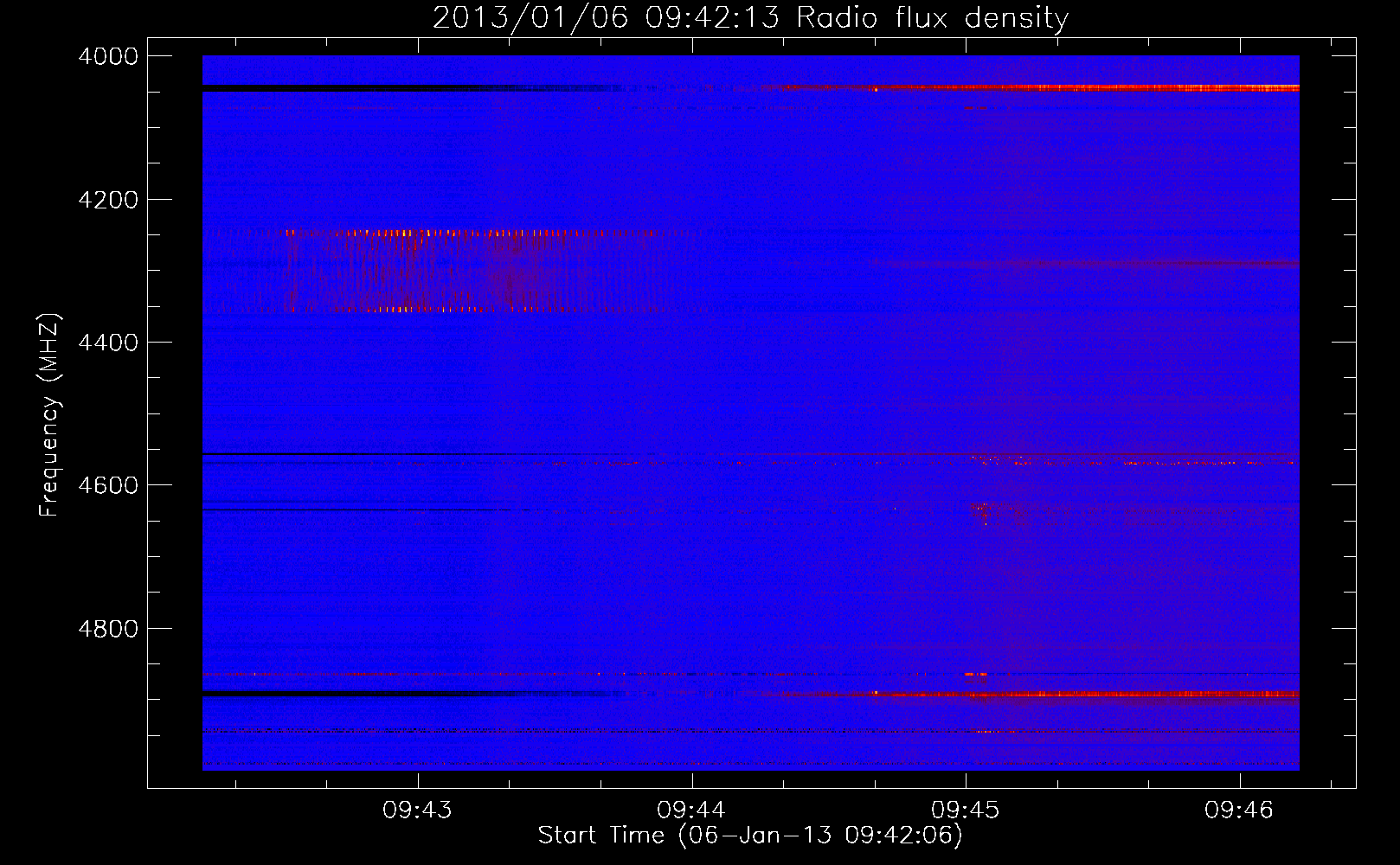This screenshot has height=865, width=1400.
Task: Click the "Frequency (MHZ)" axis label
Action: click(49, 415)
